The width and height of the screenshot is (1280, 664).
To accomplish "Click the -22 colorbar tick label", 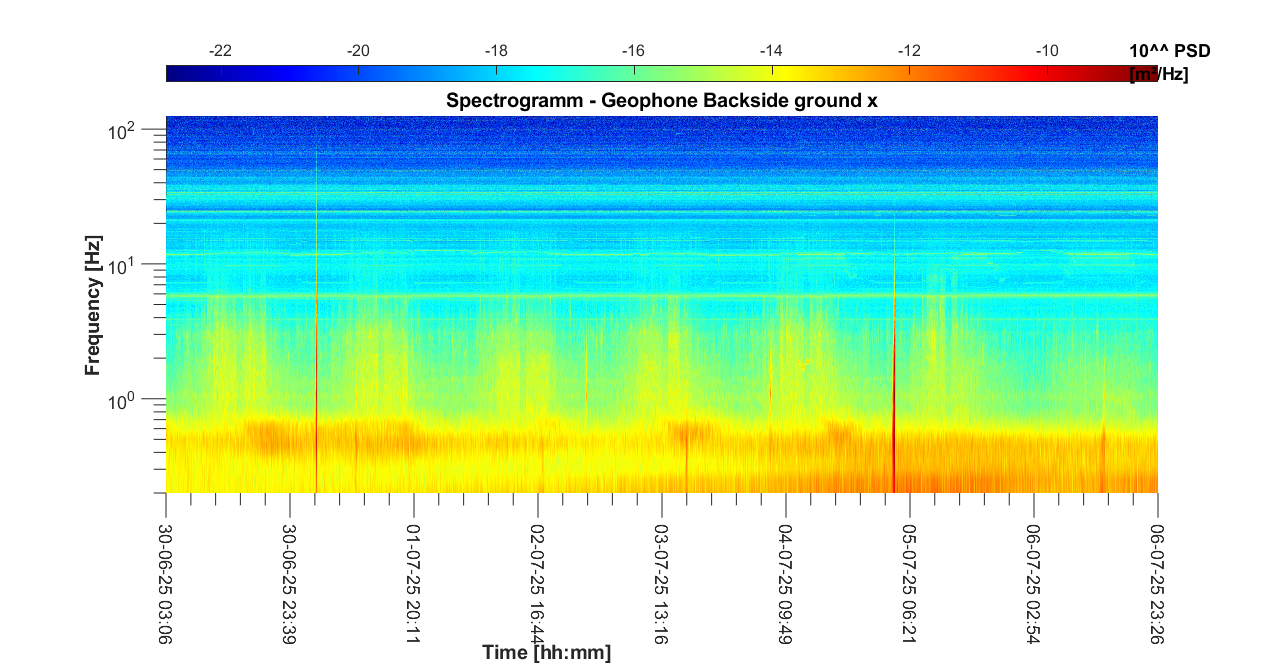I will [220, 51].
